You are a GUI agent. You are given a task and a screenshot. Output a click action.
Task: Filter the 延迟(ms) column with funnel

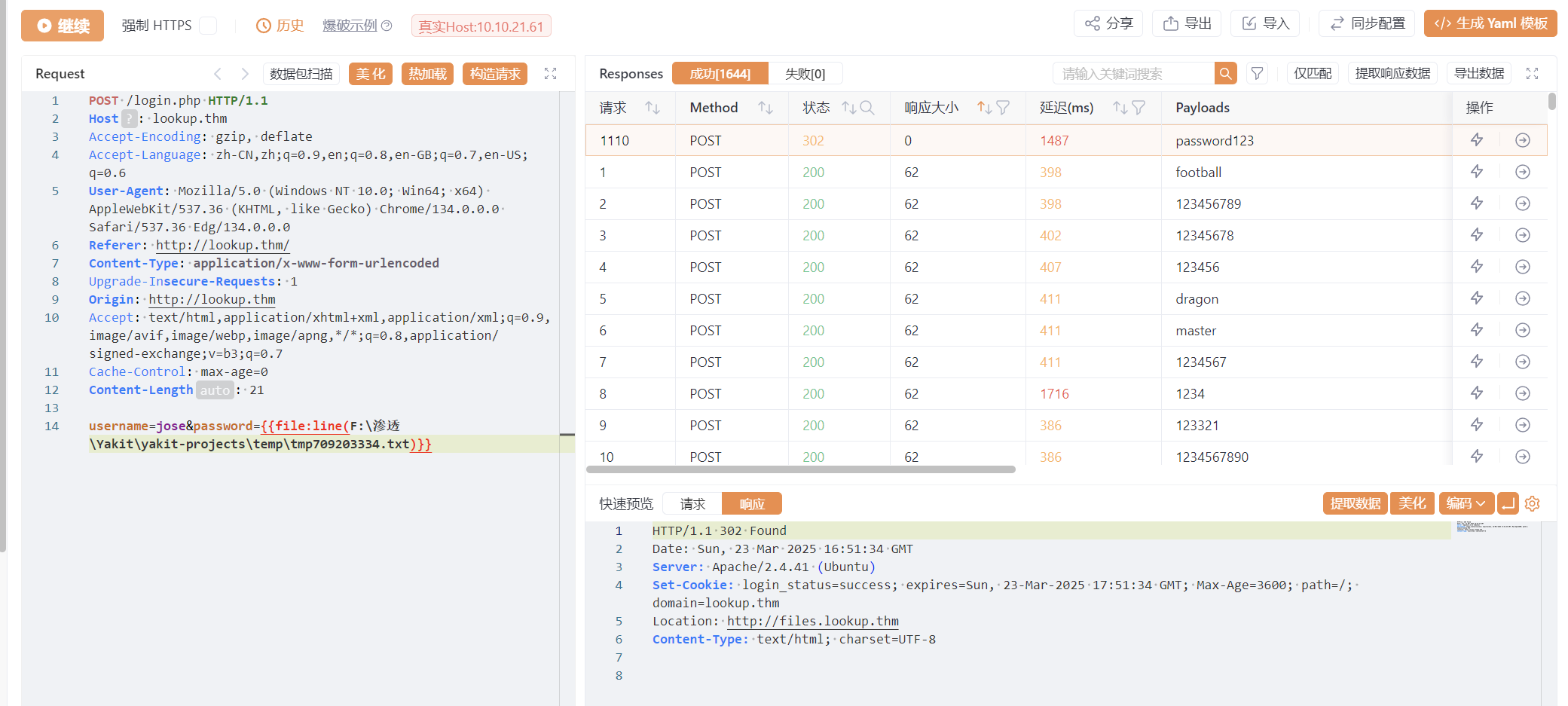pyautogui.click(x=1139, y=108)
